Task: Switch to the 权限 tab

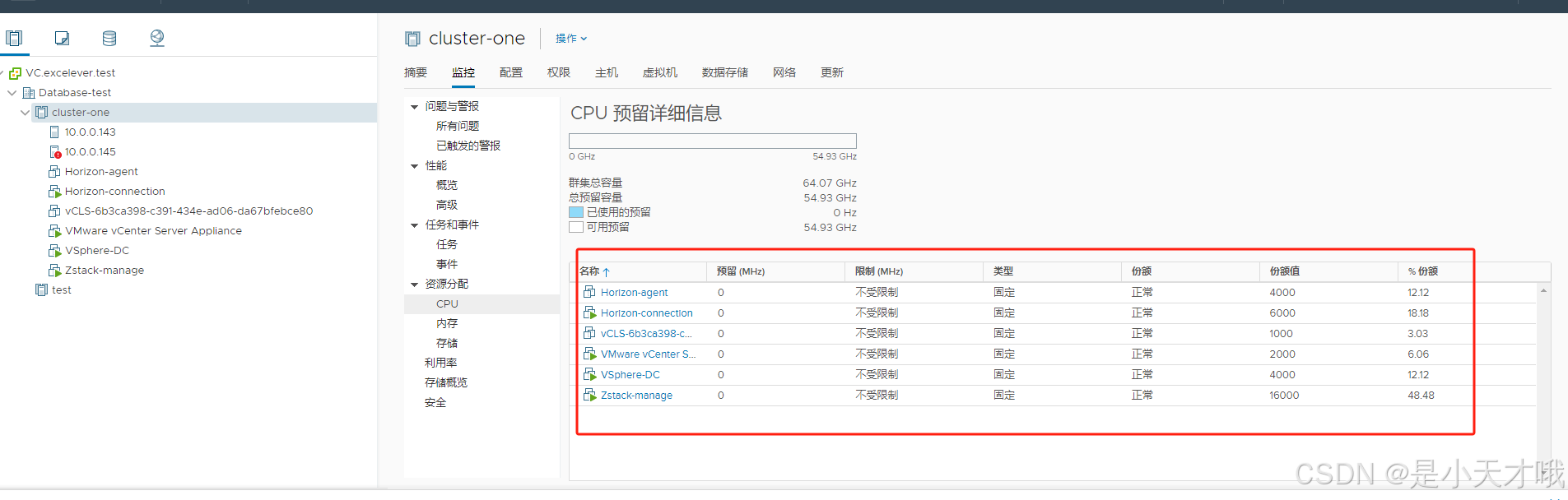Action: (559, 72)
